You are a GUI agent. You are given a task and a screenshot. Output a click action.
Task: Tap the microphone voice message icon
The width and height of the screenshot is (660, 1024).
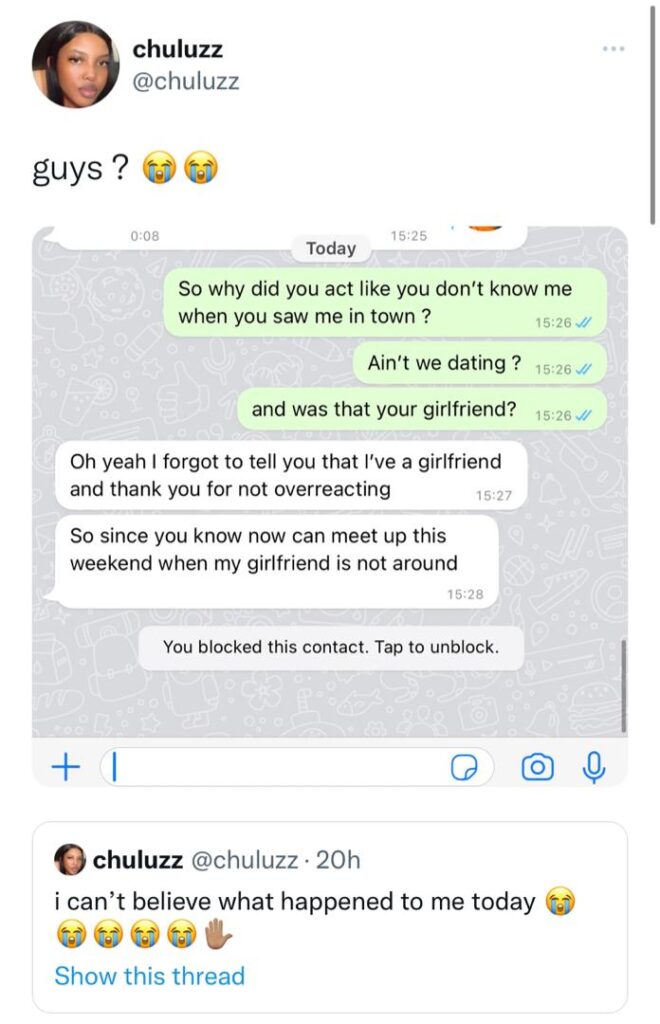(593, 767)
